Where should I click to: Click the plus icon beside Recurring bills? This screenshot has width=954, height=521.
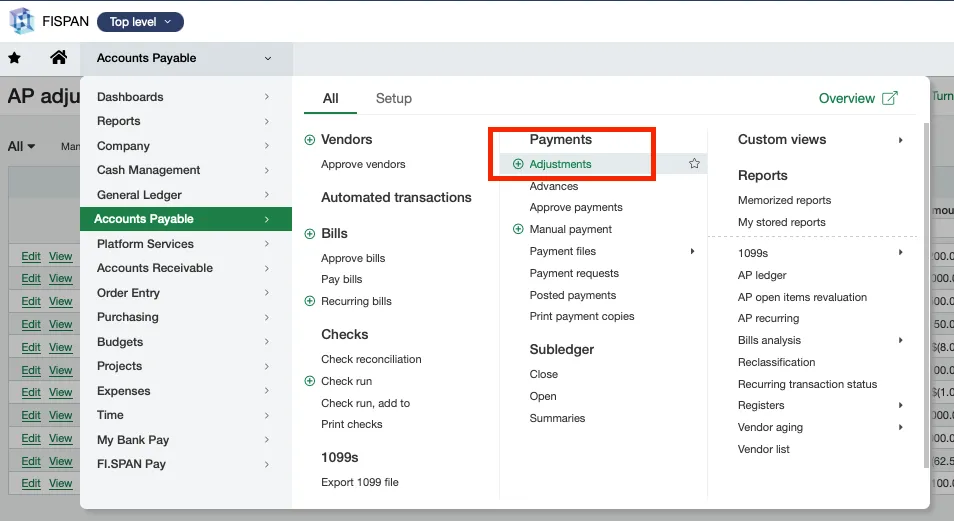[x=310, y=301]
